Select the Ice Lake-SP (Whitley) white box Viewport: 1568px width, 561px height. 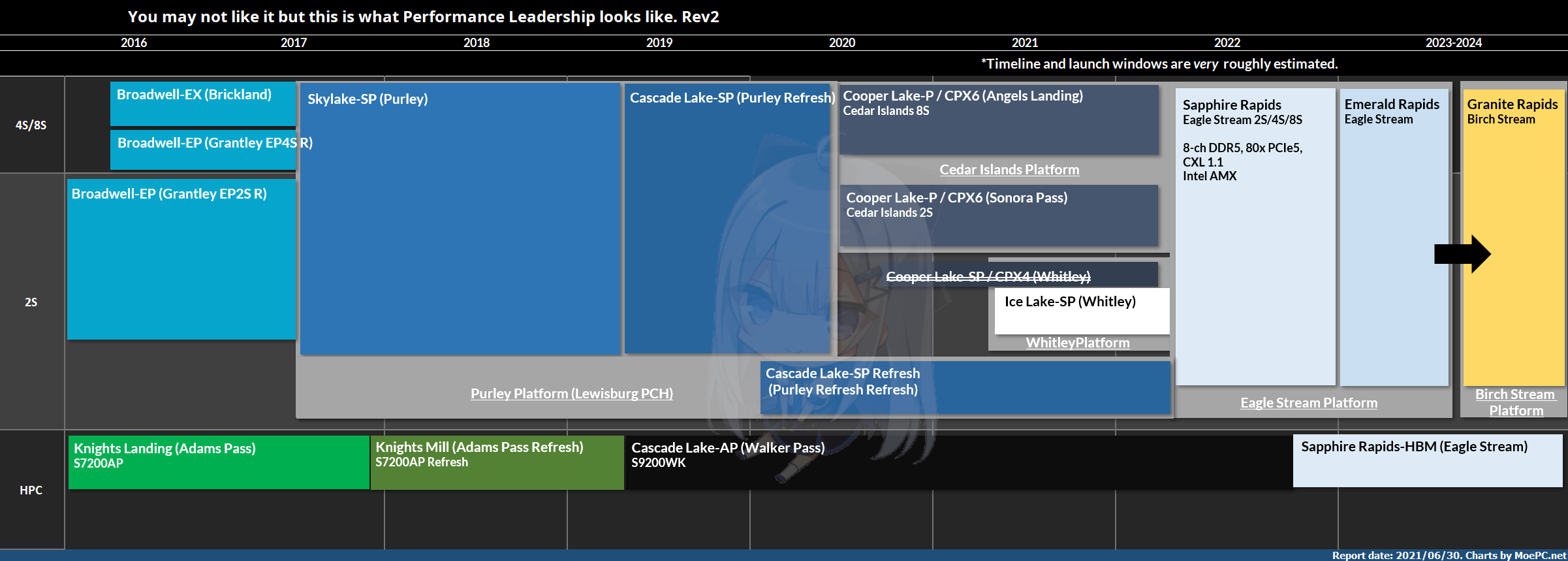click(1081, 310)
